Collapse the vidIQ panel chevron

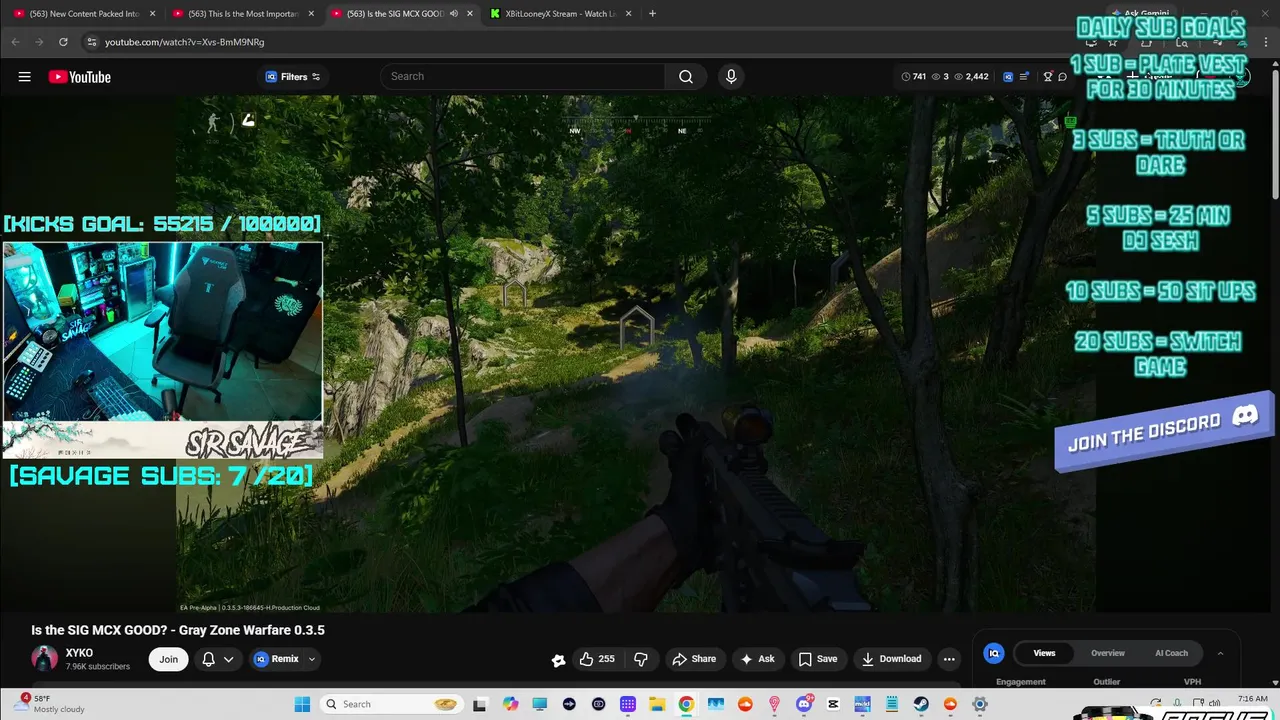(x=1220, y=653)
